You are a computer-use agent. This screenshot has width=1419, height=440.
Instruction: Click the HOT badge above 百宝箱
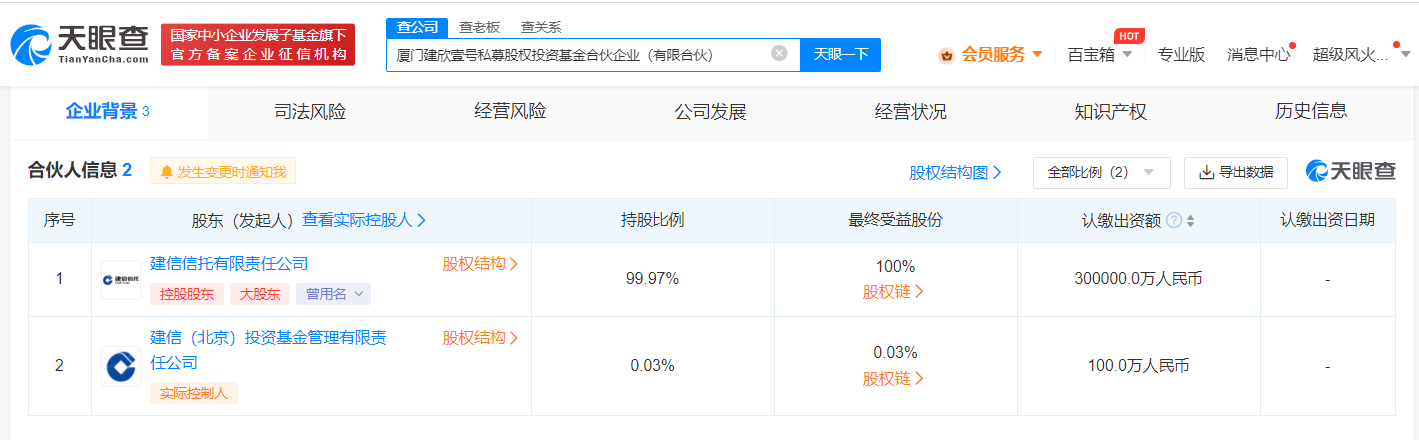pyautogui.click(x=1129, y=36)
